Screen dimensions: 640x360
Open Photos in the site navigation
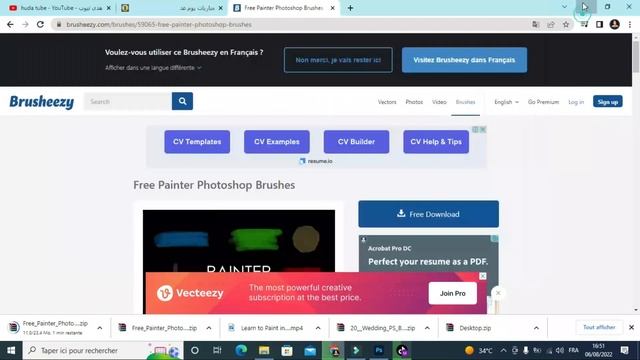[x=414, y=102]
